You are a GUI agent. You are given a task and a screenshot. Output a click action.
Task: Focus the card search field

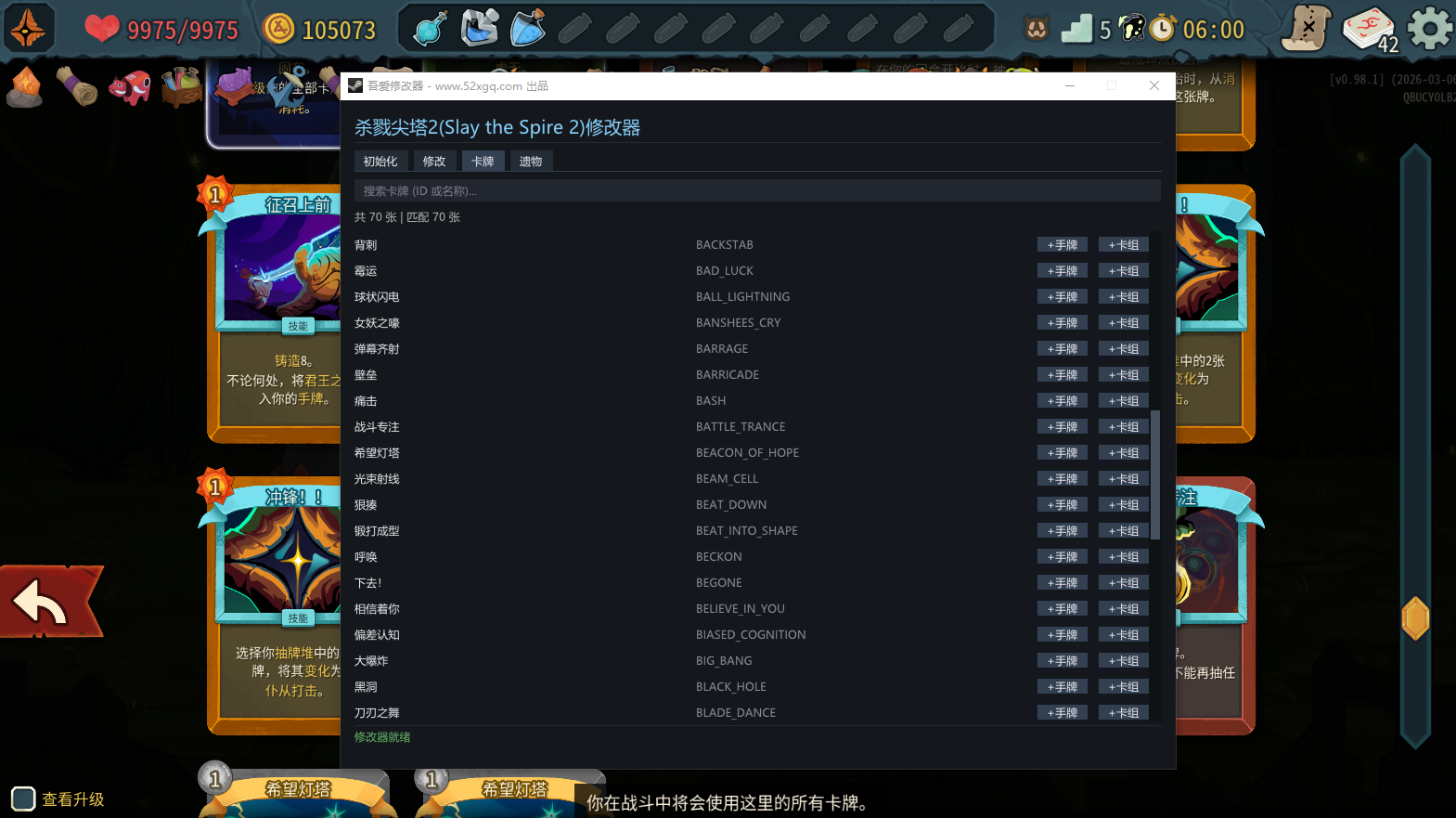point(757,190)
